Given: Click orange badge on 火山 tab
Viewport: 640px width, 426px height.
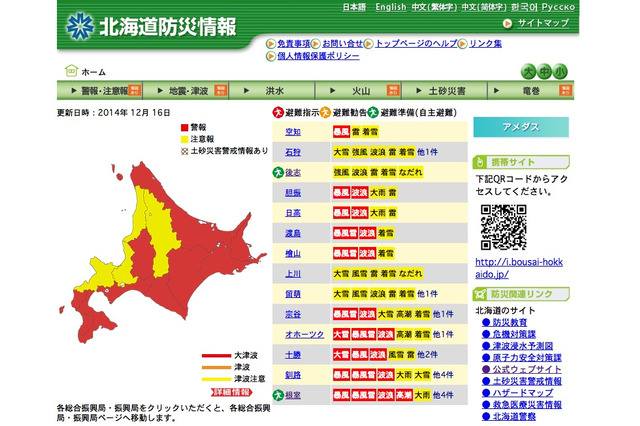Looking at the screenshot, I should click(393, 90).
